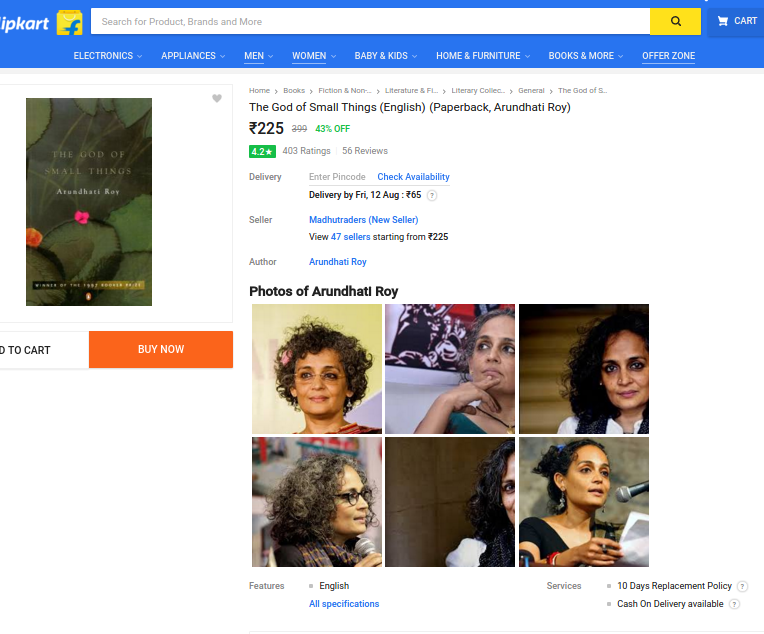Expand the Electronics menu
This screenshot has width=764, height=634.
click(x=108, y=56)
